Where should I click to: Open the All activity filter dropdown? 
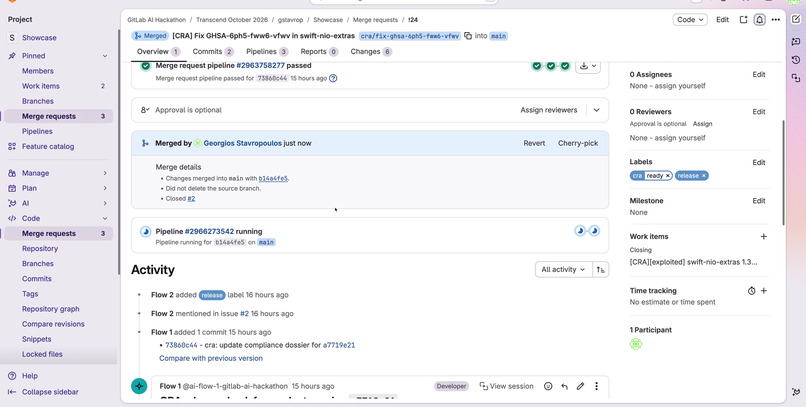click(563, 269)
